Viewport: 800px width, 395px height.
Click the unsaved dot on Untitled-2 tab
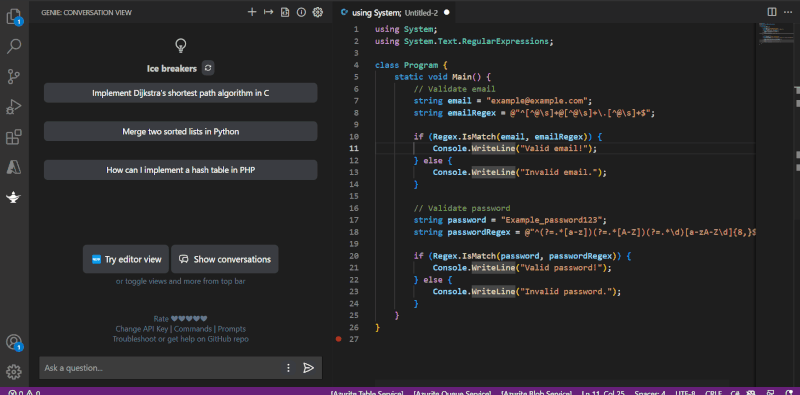coord(447,12)
